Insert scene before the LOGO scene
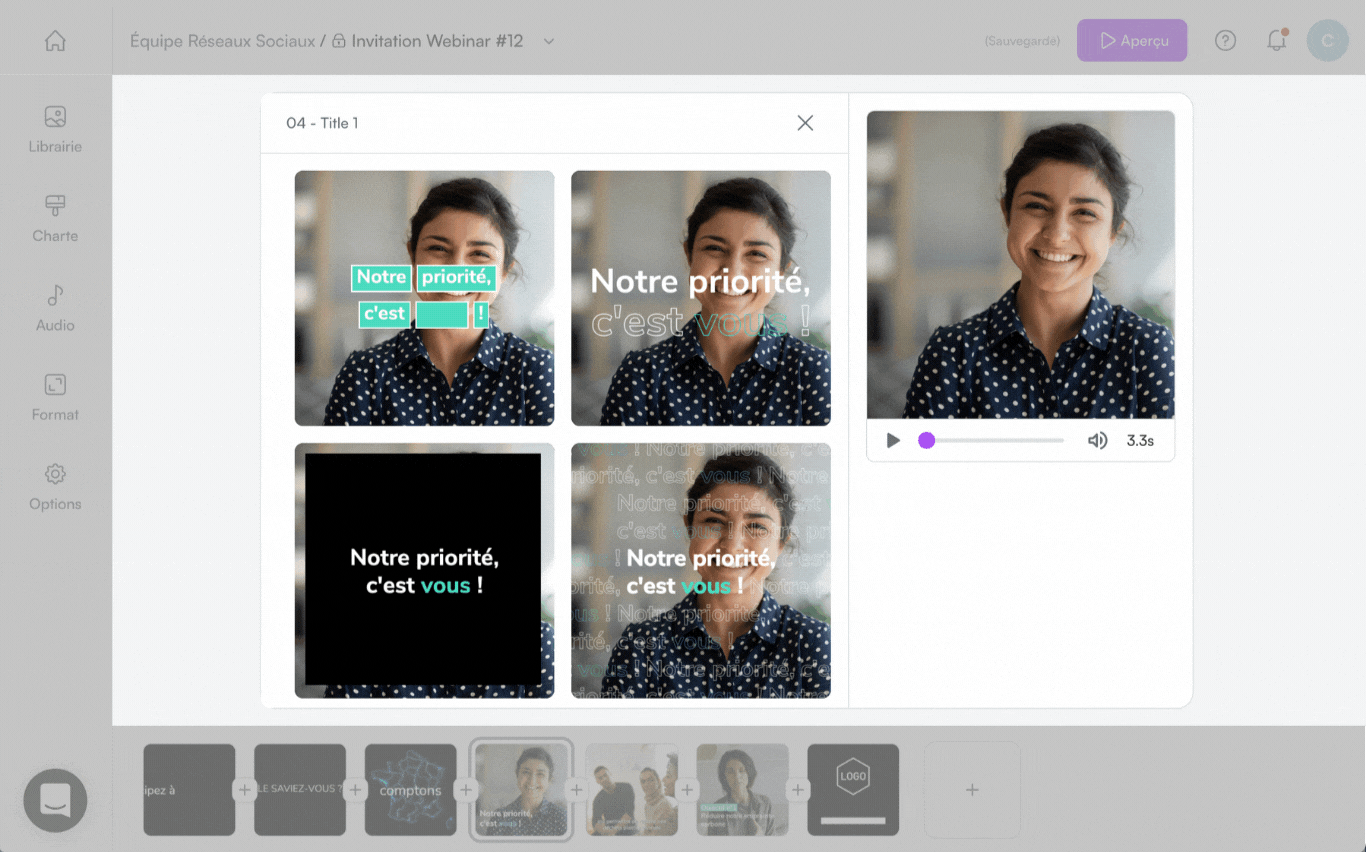This screenshot has height=852, width=1366. click(x=798, y=790)
